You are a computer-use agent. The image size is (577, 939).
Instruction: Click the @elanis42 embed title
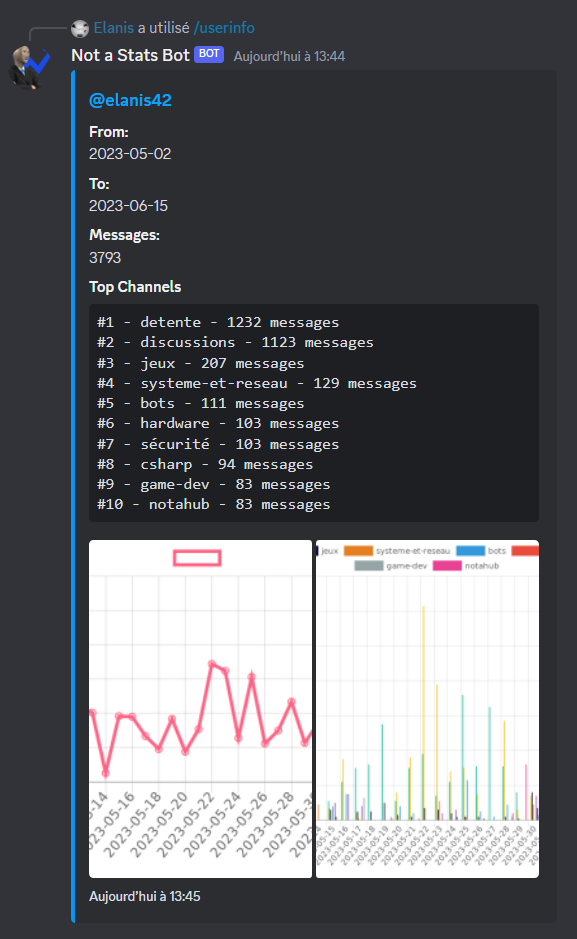pyautogui.click(x=130, y=100)
